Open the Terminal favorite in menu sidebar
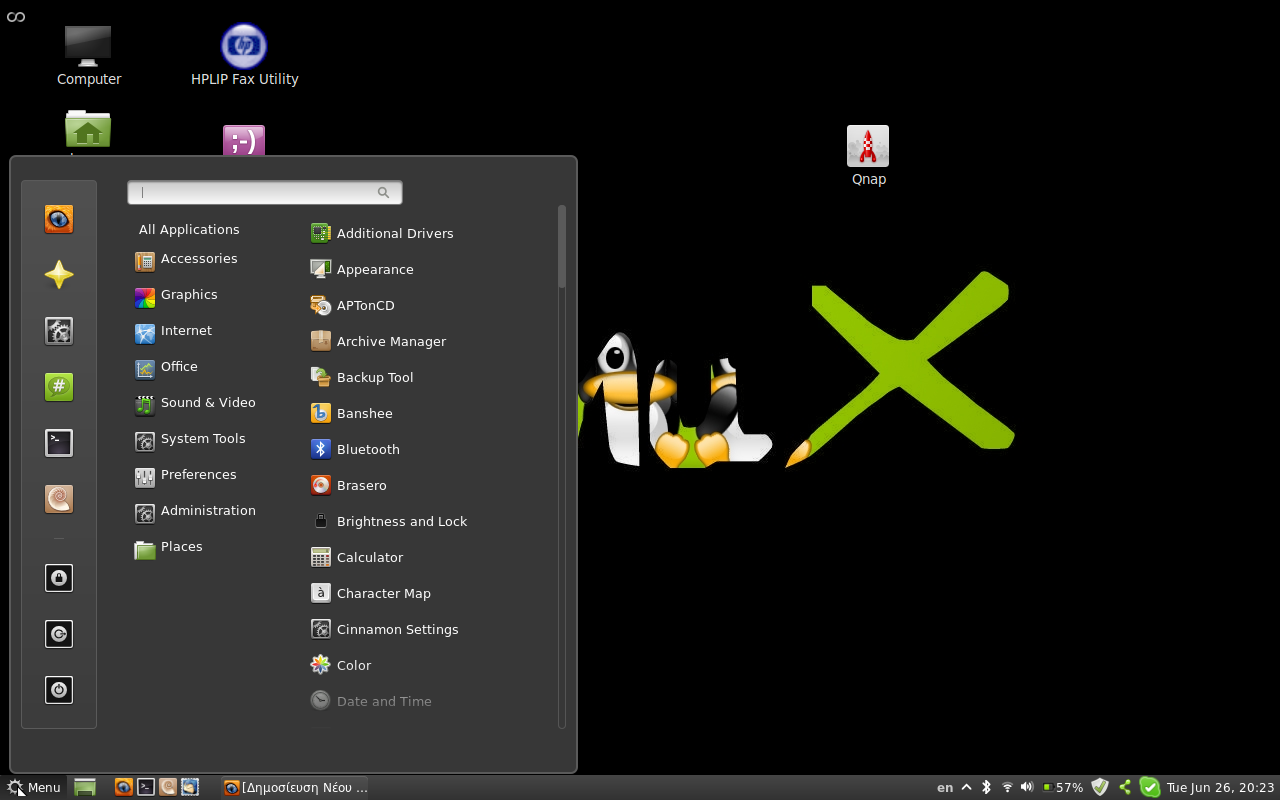1280x800 pixels. tap(59, 443)
